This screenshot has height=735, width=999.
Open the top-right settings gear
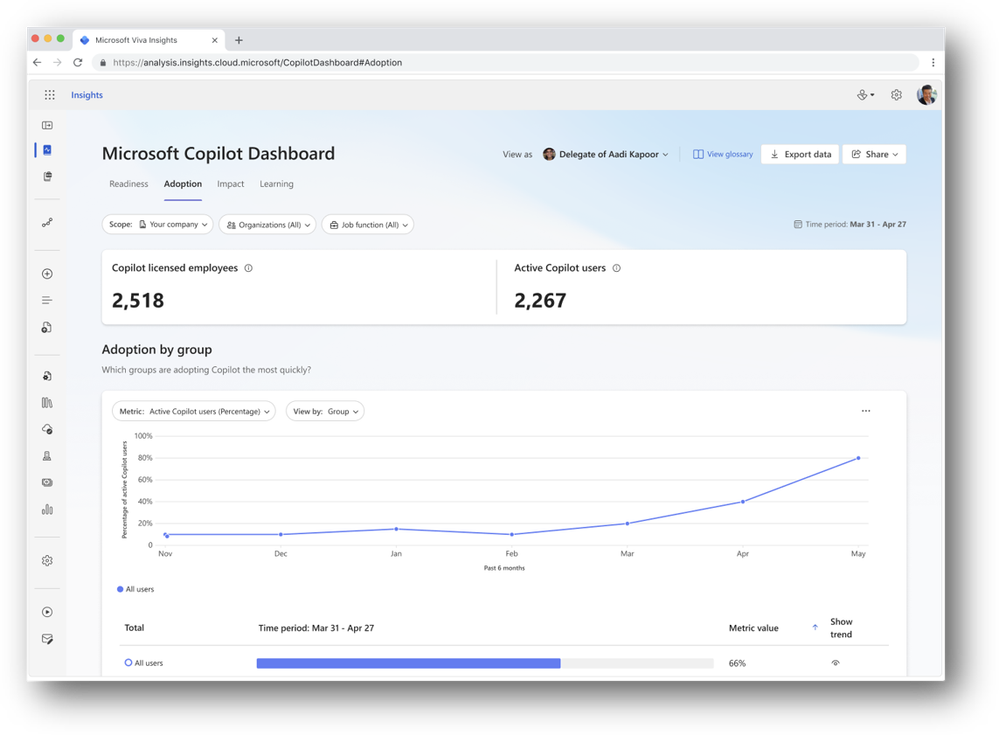(896, 95)
